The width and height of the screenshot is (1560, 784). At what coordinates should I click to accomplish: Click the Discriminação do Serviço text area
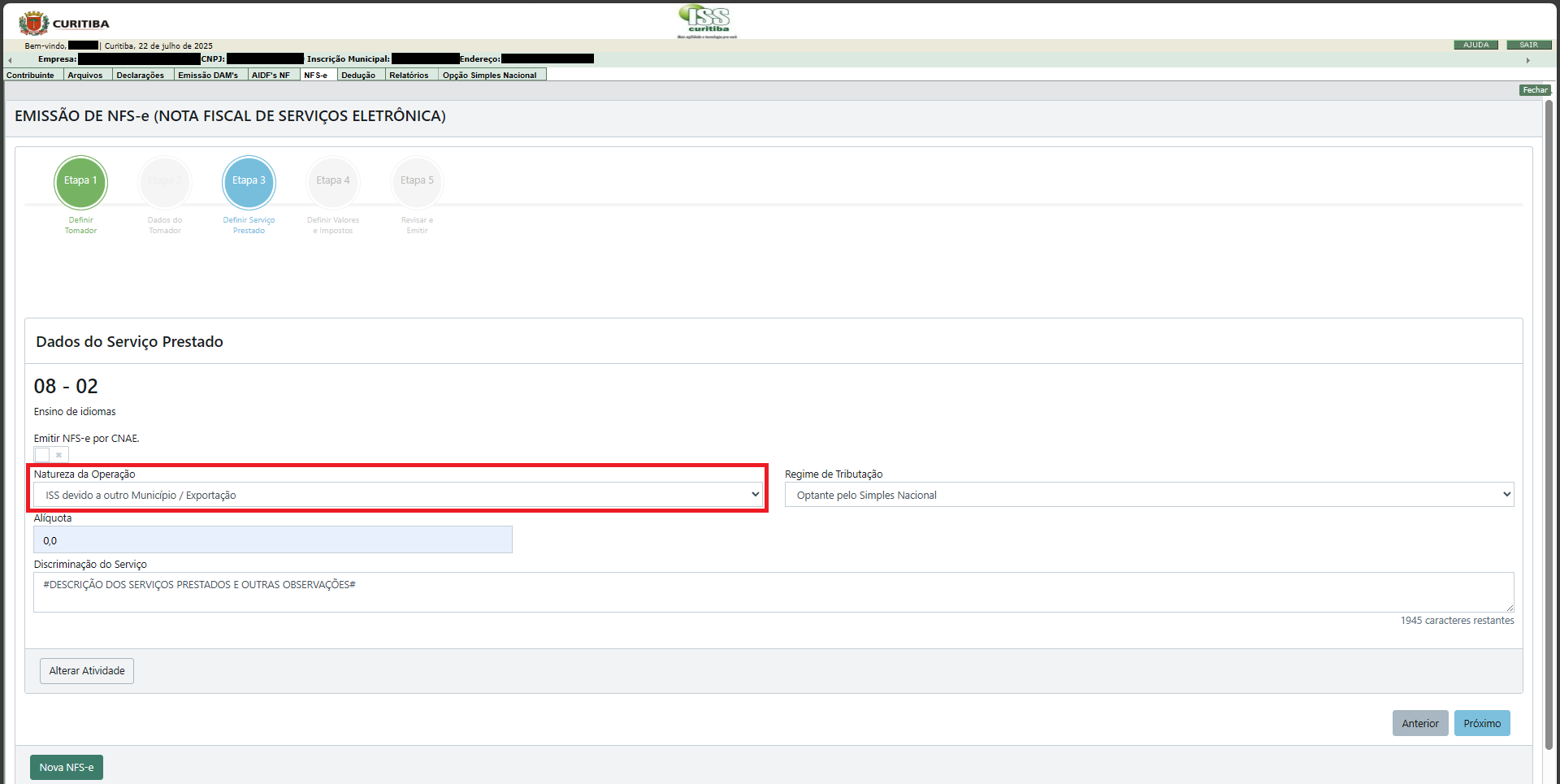(773, 592)
